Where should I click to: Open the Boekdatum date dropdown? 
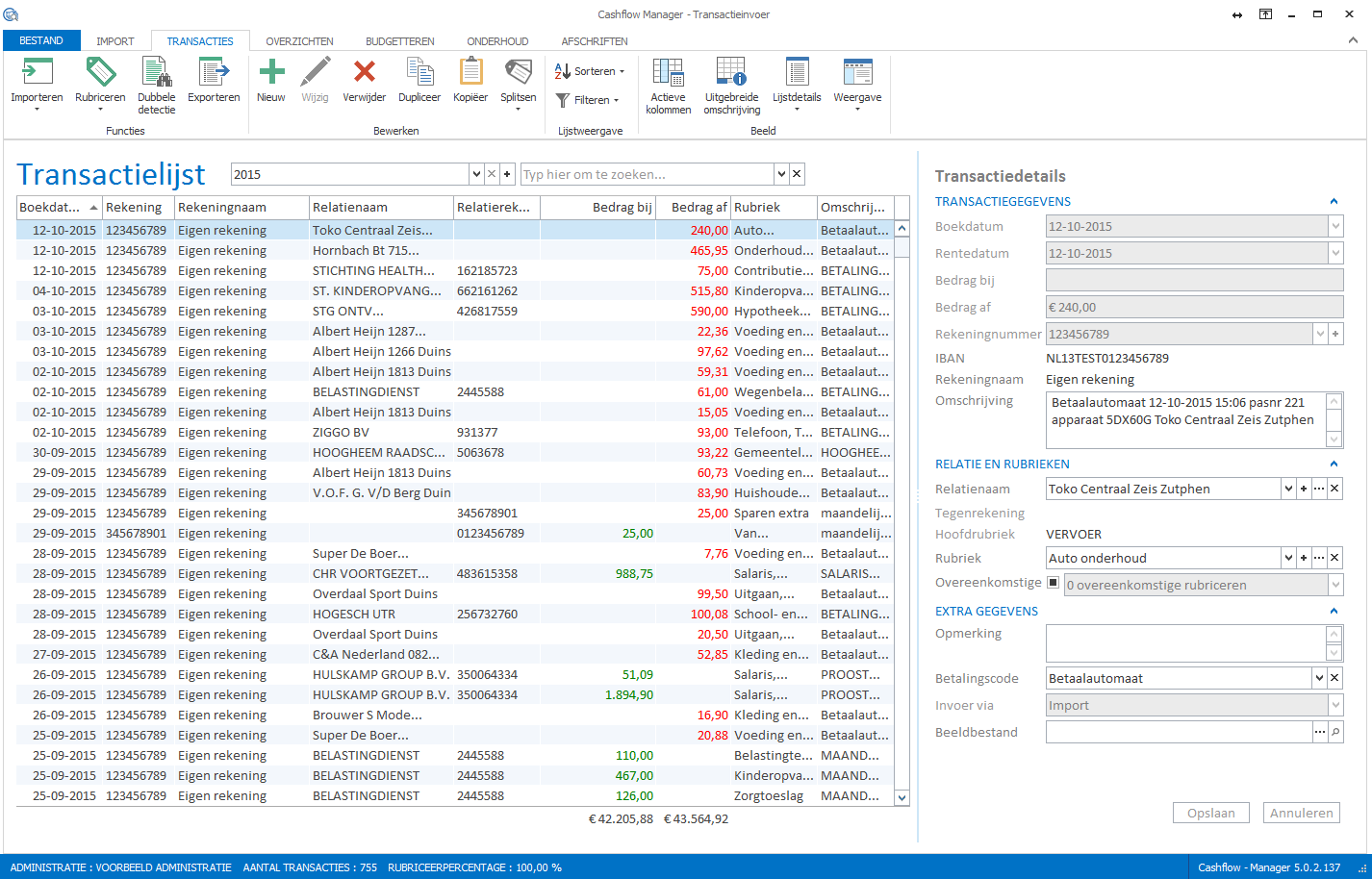click(1335, 226)
